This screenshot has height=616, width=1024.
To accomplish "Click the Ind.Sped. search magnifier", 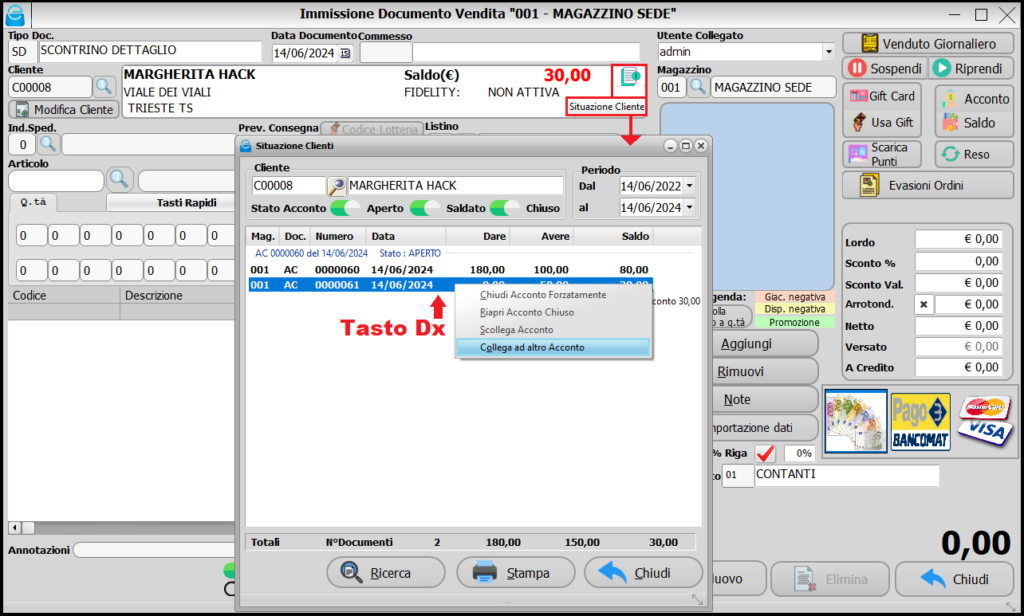I will (48, 144).
